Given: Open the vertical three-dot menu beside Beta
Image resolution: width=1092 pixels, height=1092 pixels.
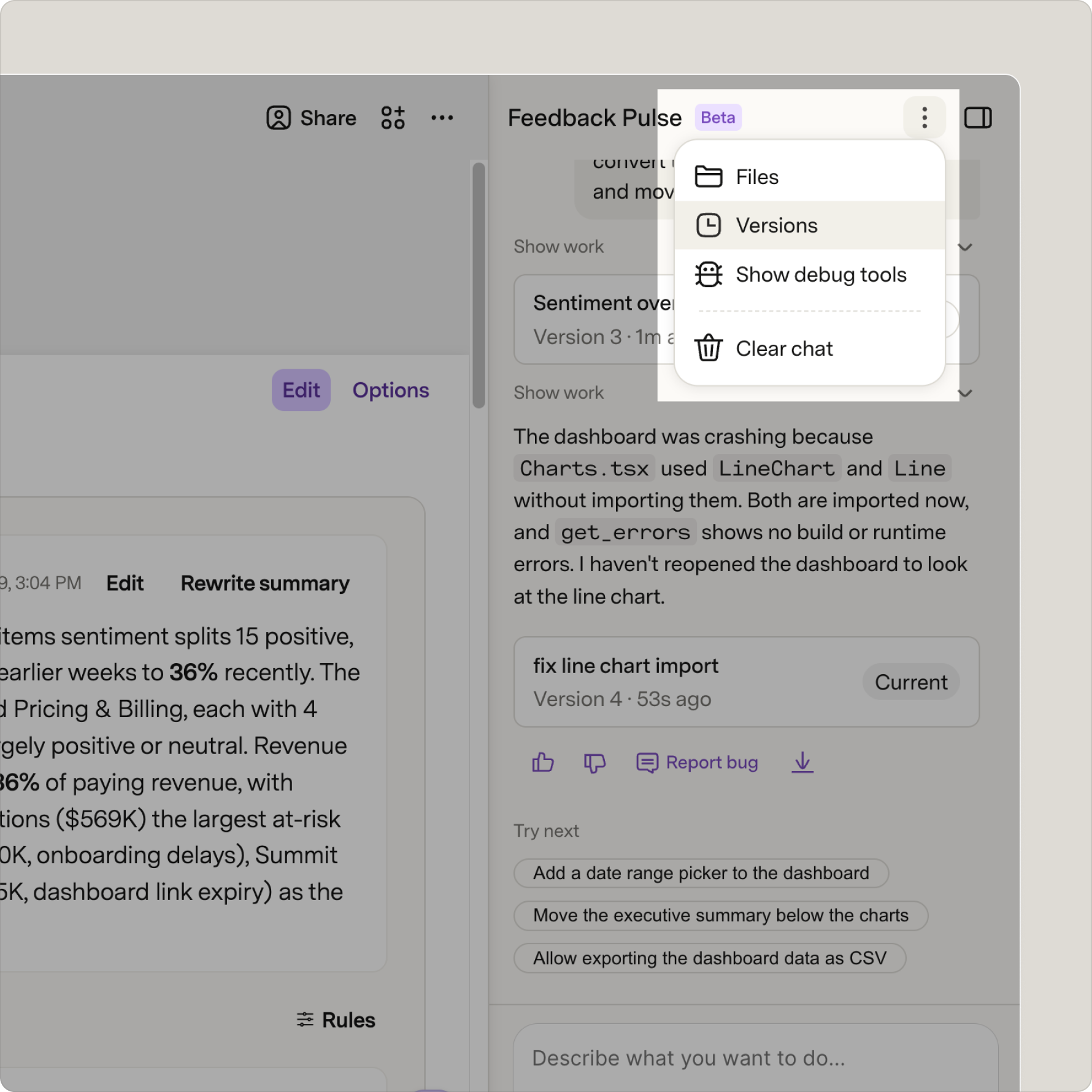Looking at the screenshot, I should pos(924,117).
